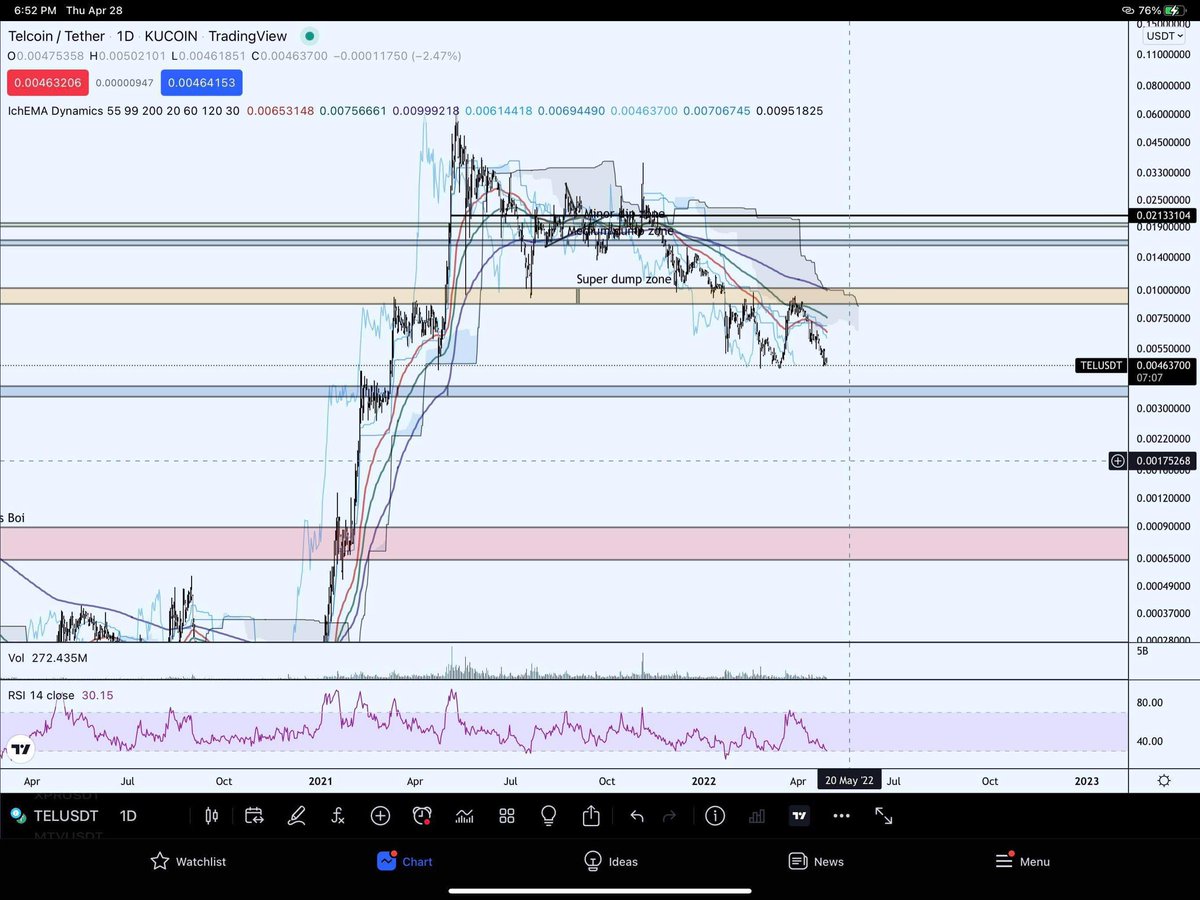Select the Super dump zone label
The width and height of the screenshot is (1200, 900).
pos(623,279)
